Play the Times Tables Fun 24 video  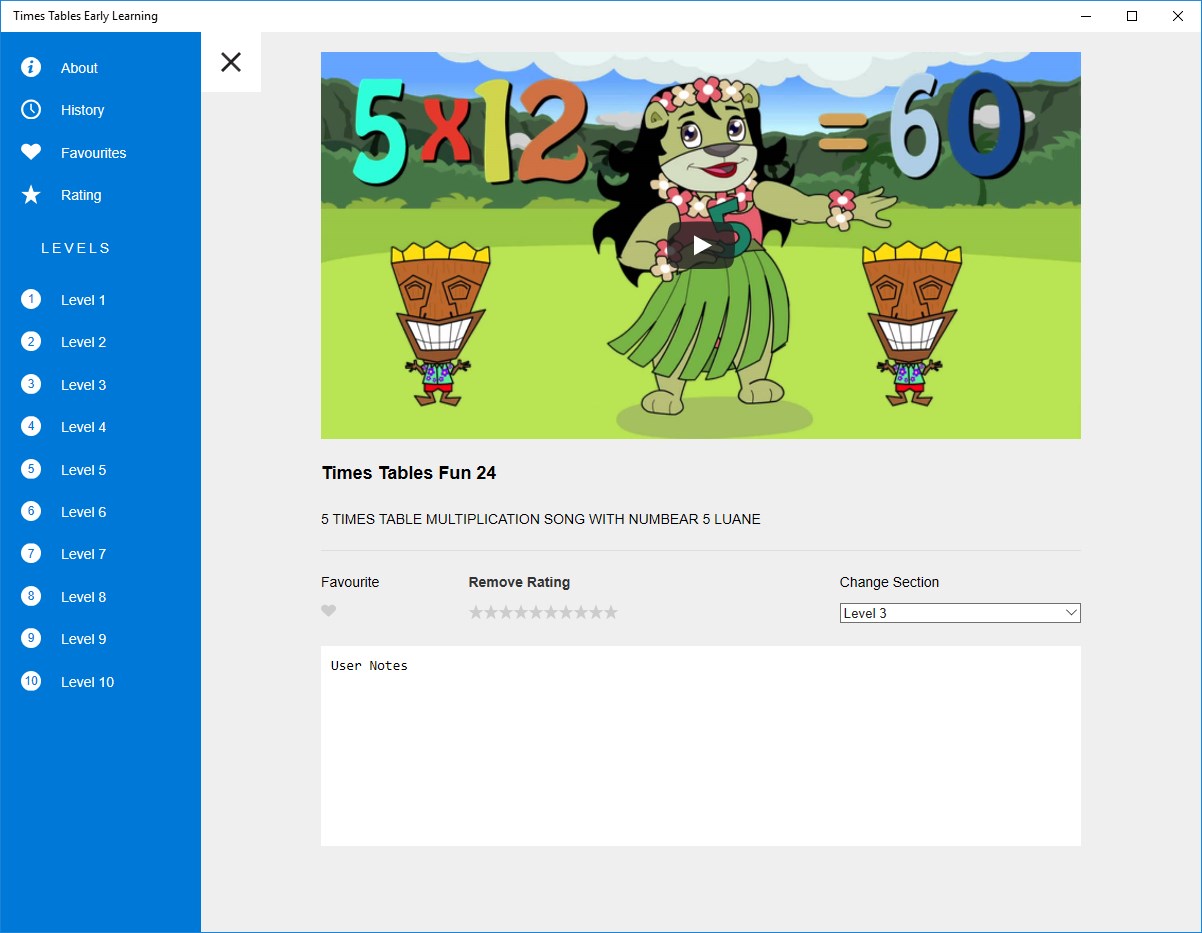[701, 245]
